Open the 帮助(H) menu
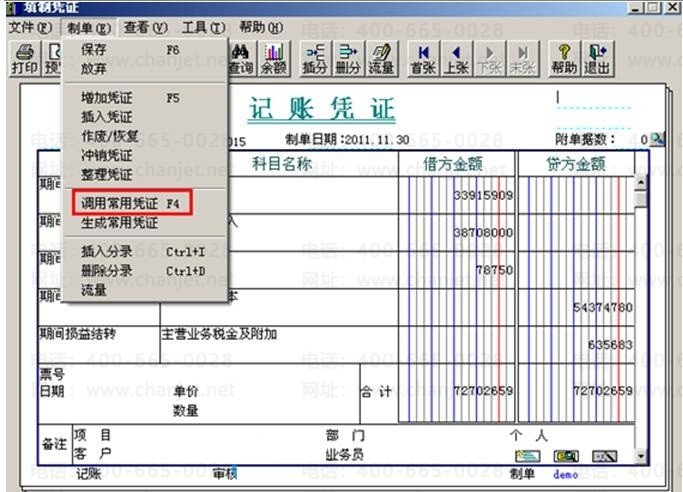The width and height of the screenshot is (683, 492). (x=261, y=28)
